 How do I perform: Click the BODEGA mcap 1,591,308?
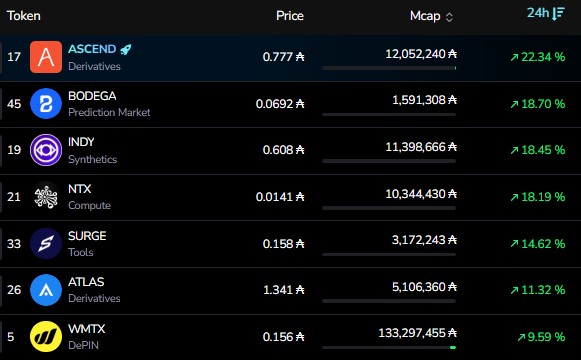(x=425, y=100)
